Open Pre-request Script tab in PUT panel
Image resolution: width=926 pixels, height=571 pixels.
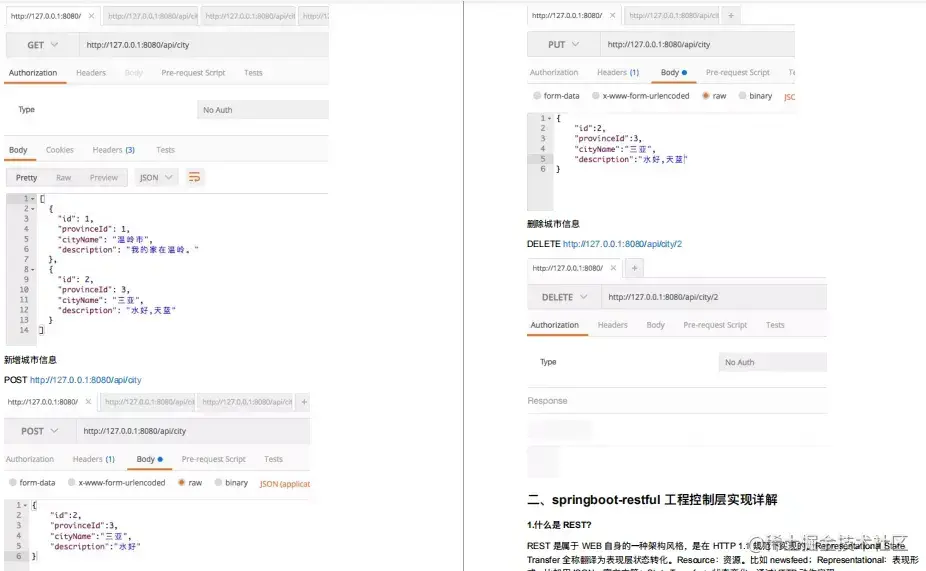click(738, 72)
